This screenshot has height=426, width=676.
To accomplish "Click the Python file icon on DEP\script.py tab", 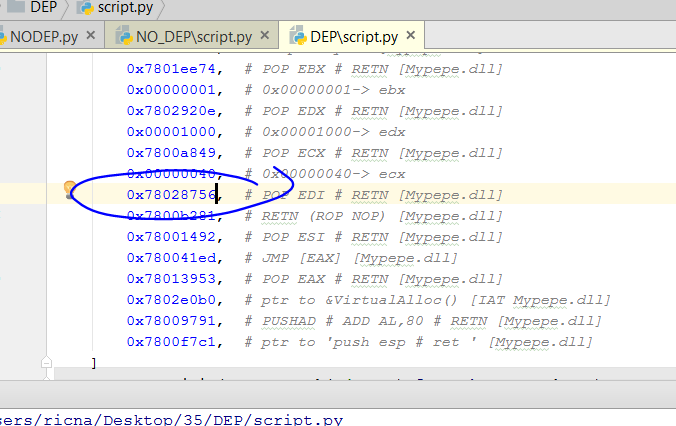I will point(297,37).
